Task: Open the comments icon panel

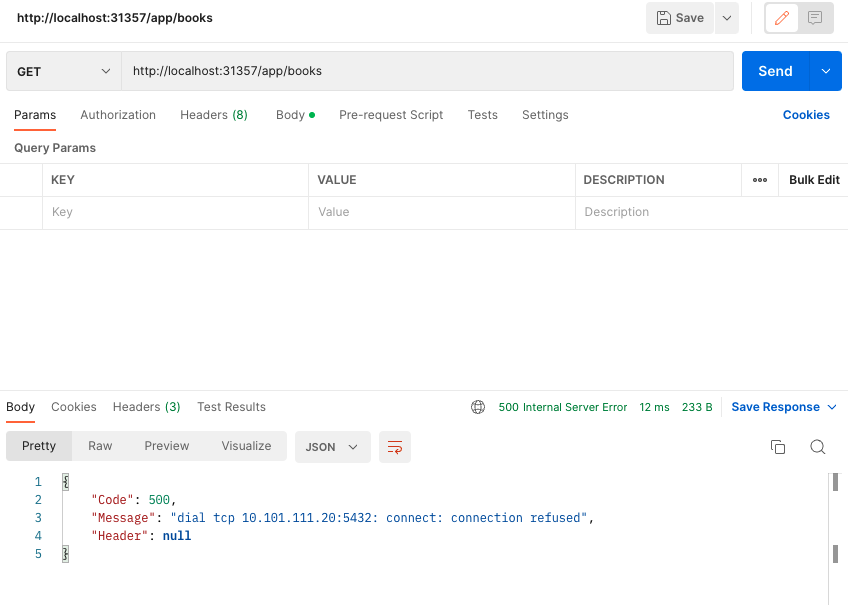Action: coord(815,18)
